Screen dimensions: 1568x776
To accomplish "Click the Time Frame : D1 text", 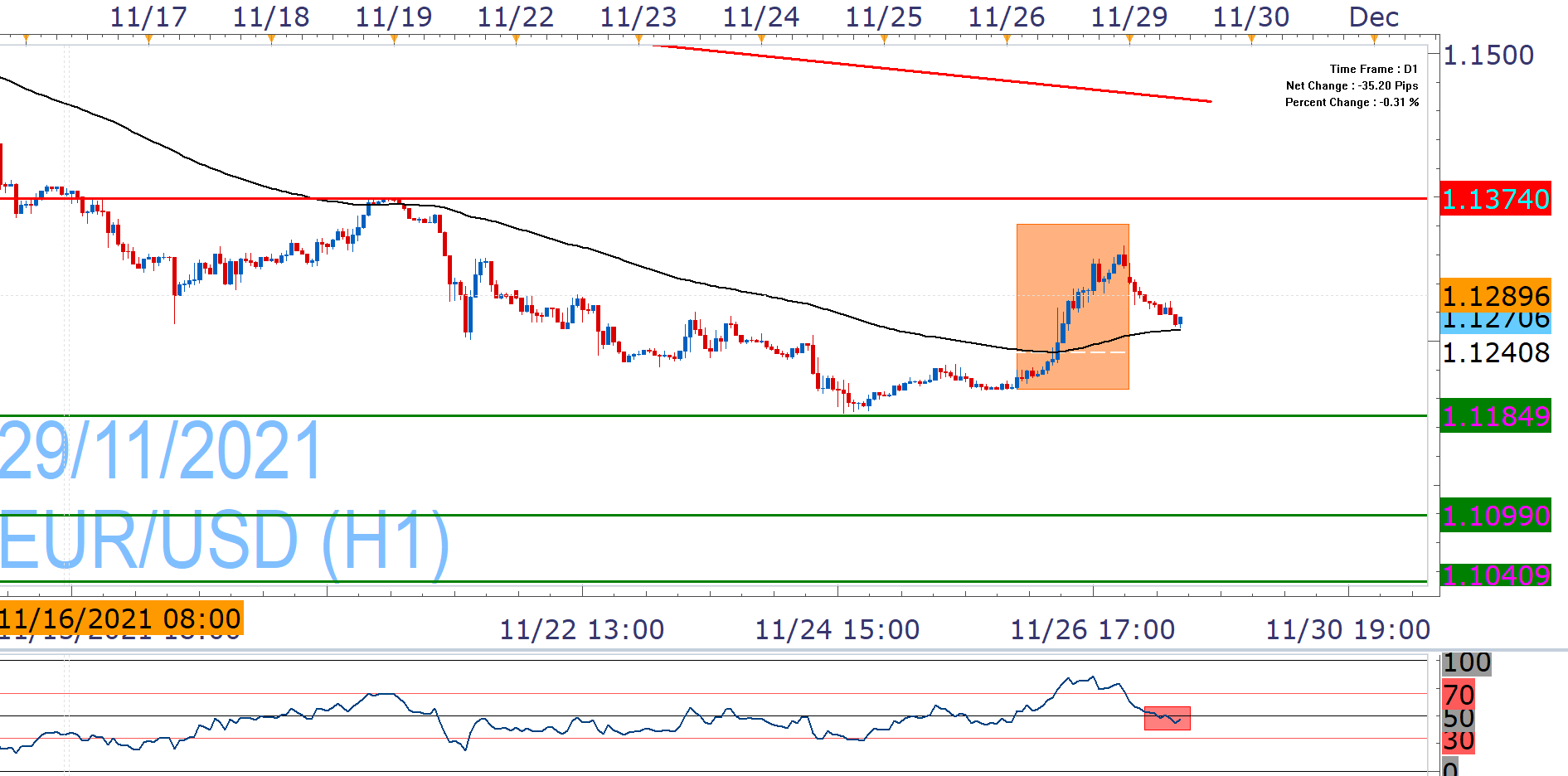I will coord(1373,70).
